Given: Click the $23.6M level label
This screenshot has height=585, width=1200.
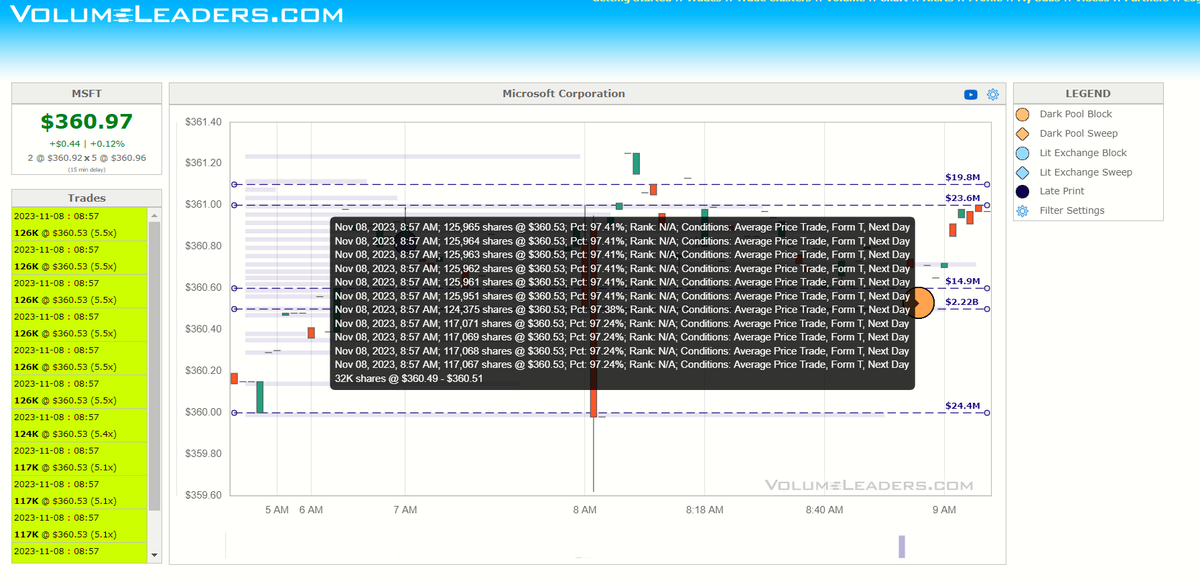Looking at the screenshot, I should 962,198.
